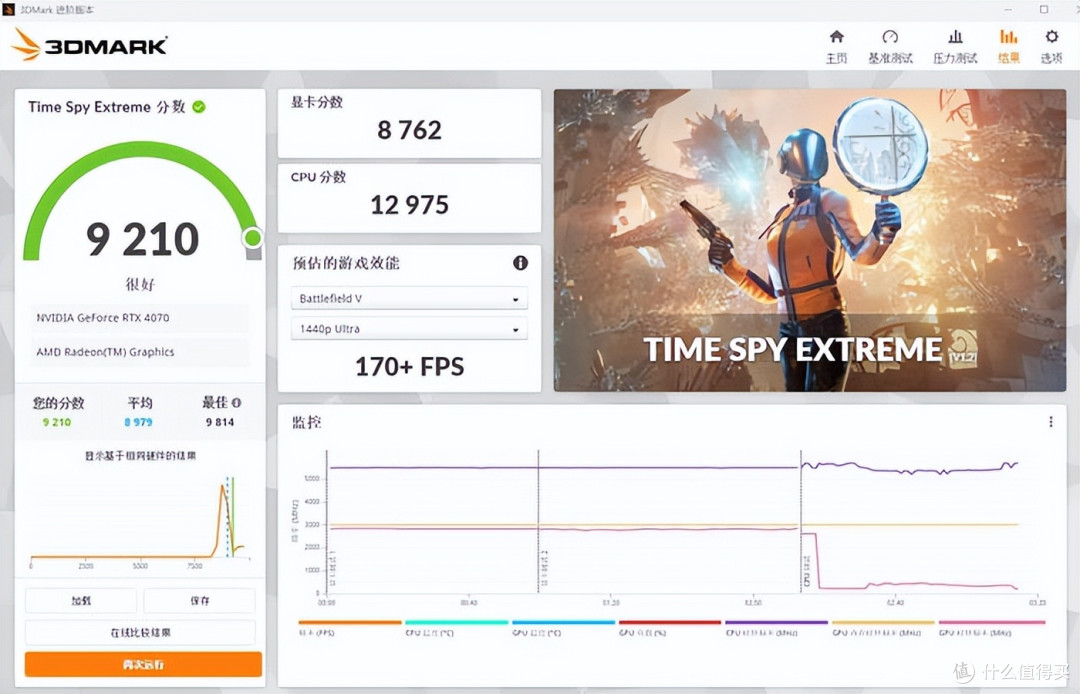Screen dimensions: 1080x694
Task: Expand the 1440p Ultra resolution dropdown
Action: [x=409, y=328]
